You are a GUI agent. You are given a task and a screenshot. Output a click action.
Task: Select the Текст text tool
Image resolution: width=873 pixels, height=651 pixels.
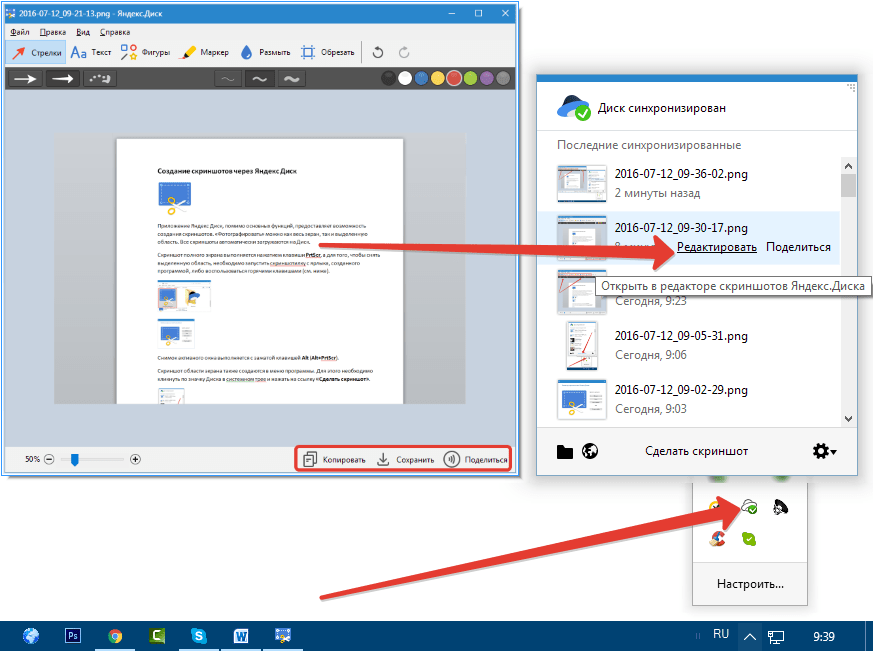pyautogui.click(x=90, y=52)
